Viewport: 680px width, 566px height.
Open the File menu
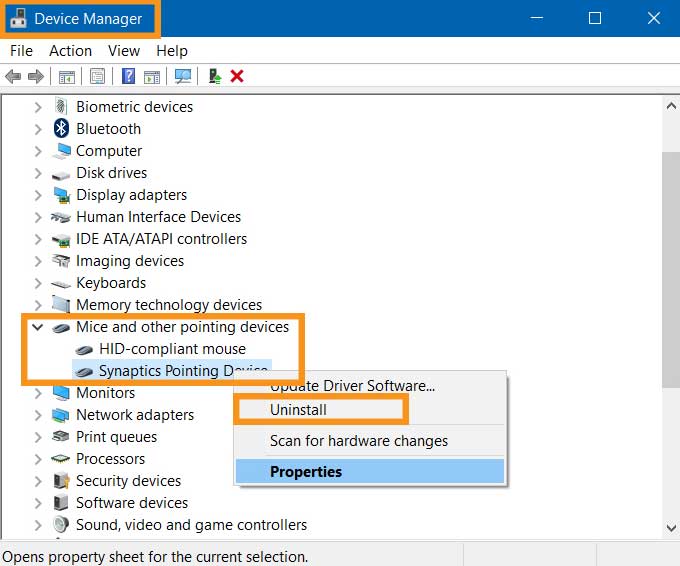pyautogui.click(x=21, y=51)
